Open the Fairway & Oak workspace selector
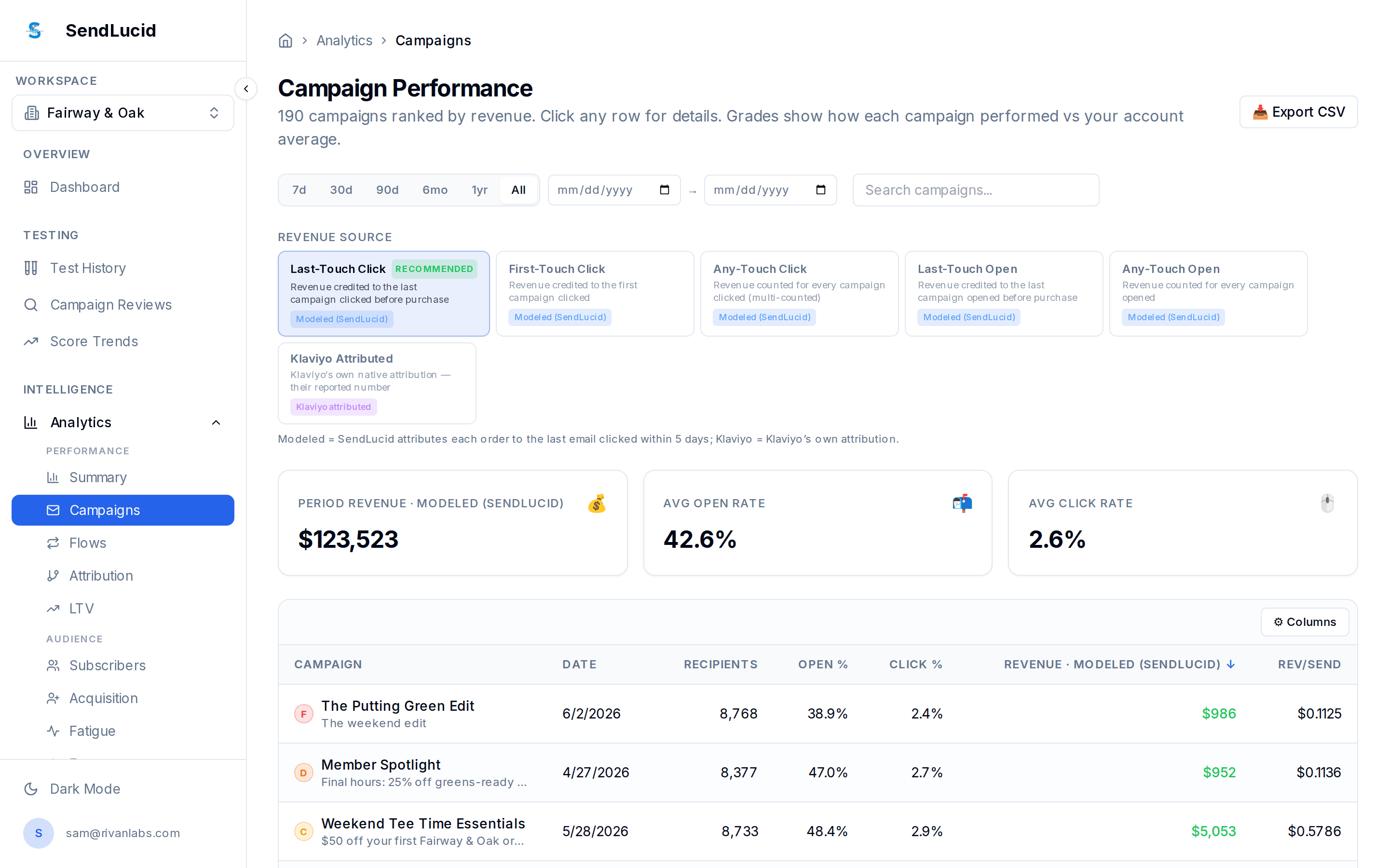The height and width of the screenshot is (868, 1389). (x=123, y=113)
